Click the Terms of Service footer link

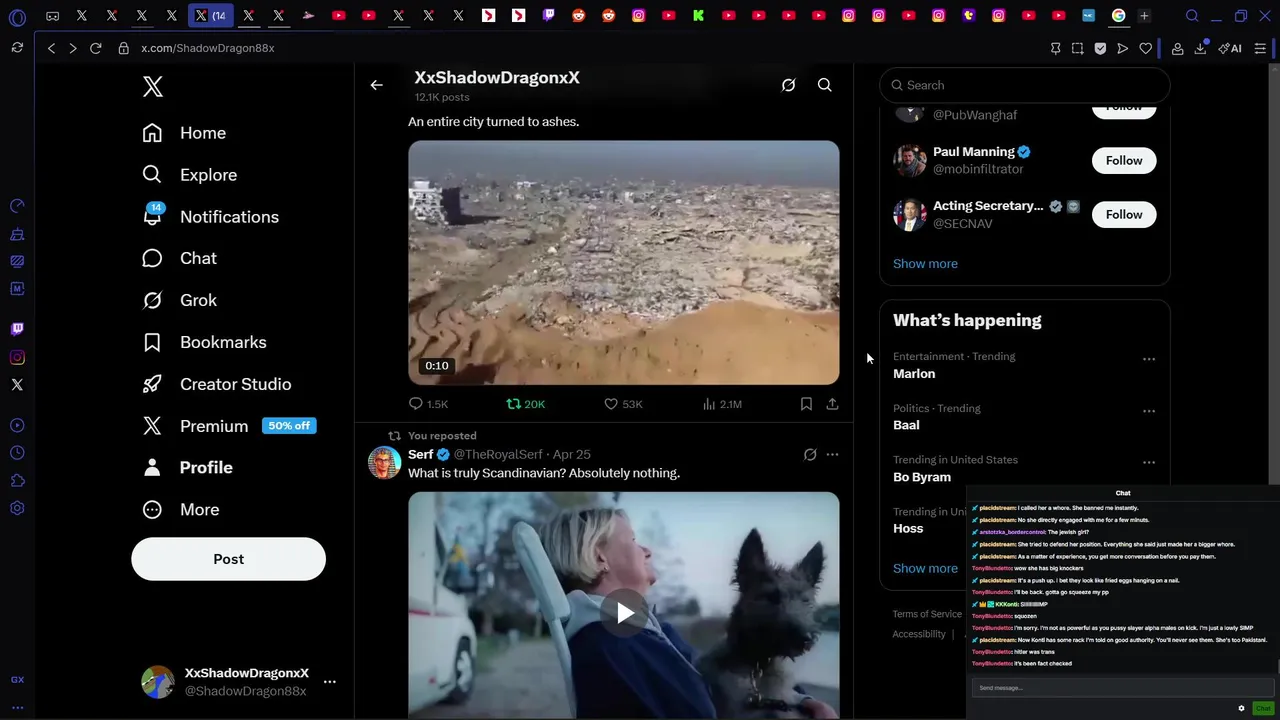tap(927, 614)
